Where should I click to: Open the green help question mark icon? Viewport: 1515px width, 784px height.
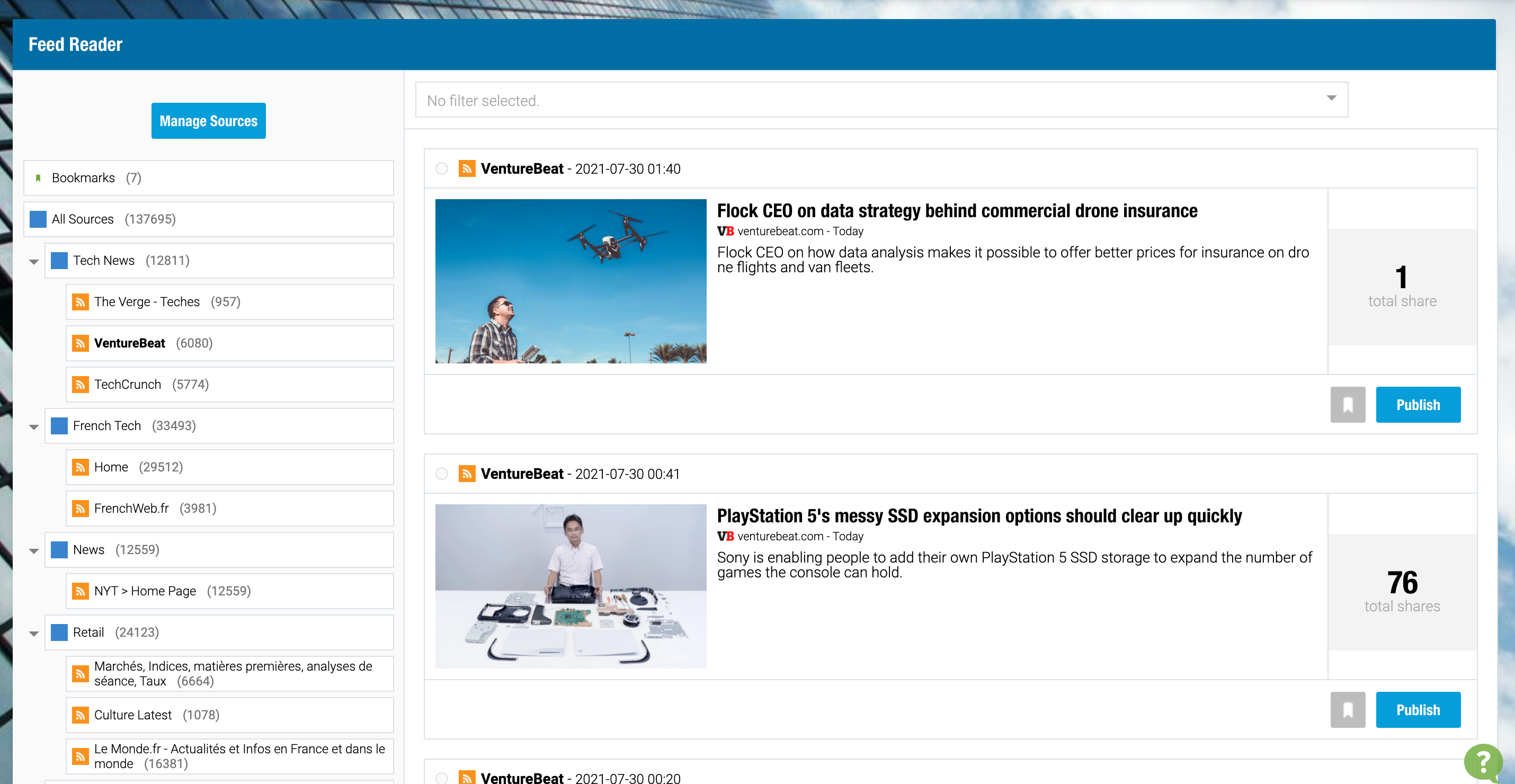(x=1483, y=763)
